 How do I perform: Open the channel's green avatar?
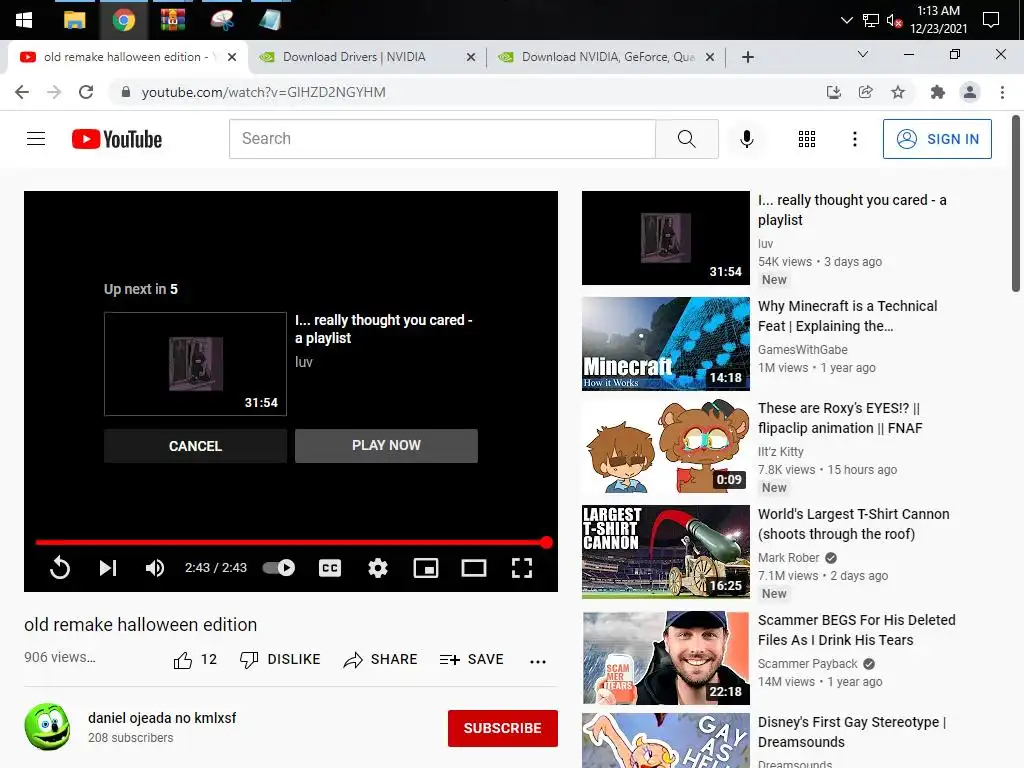[x=48, y=727]
